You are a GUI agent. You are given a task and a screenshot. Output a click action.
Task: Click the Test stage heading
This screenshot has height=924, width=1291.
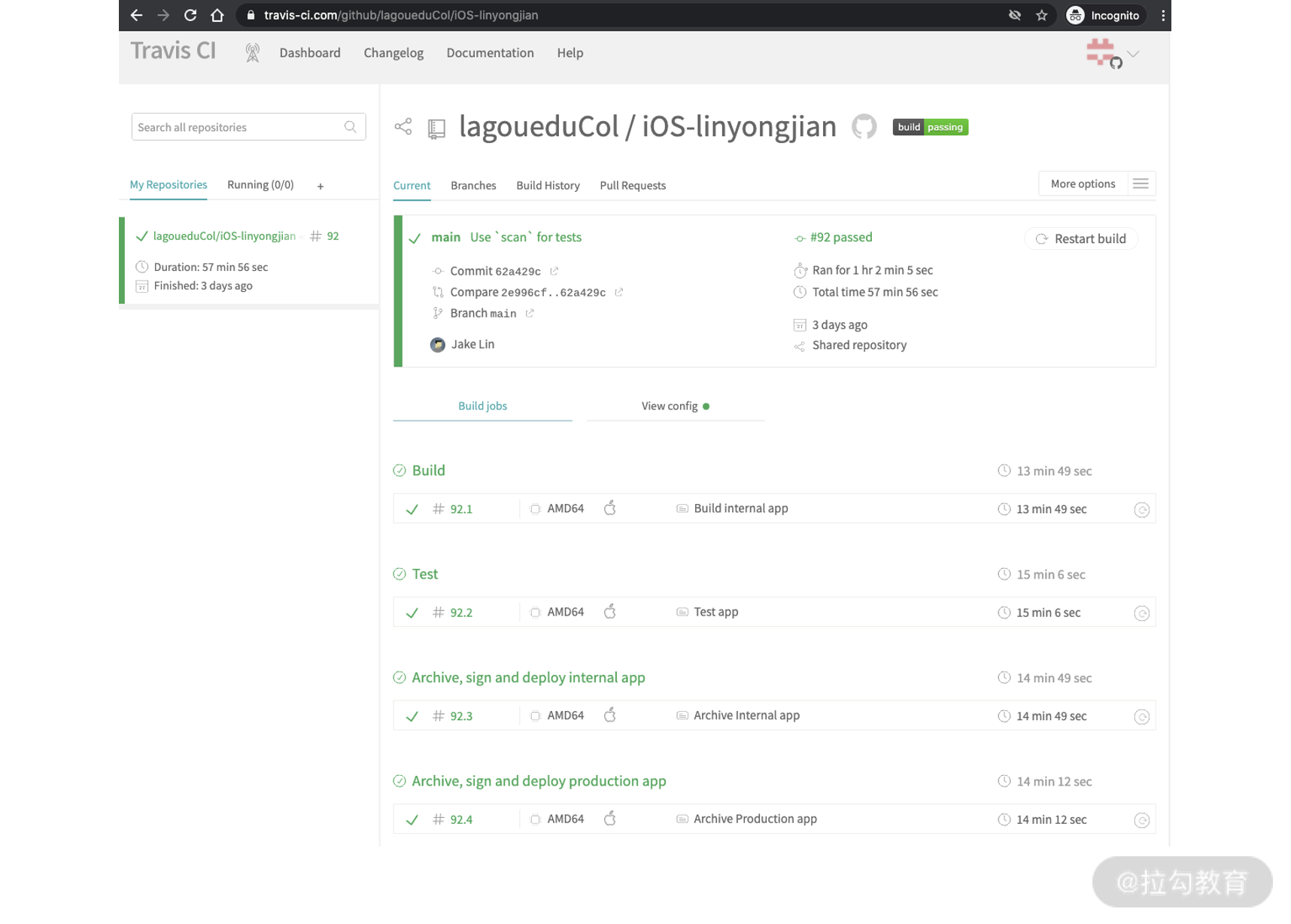(425, 574)
